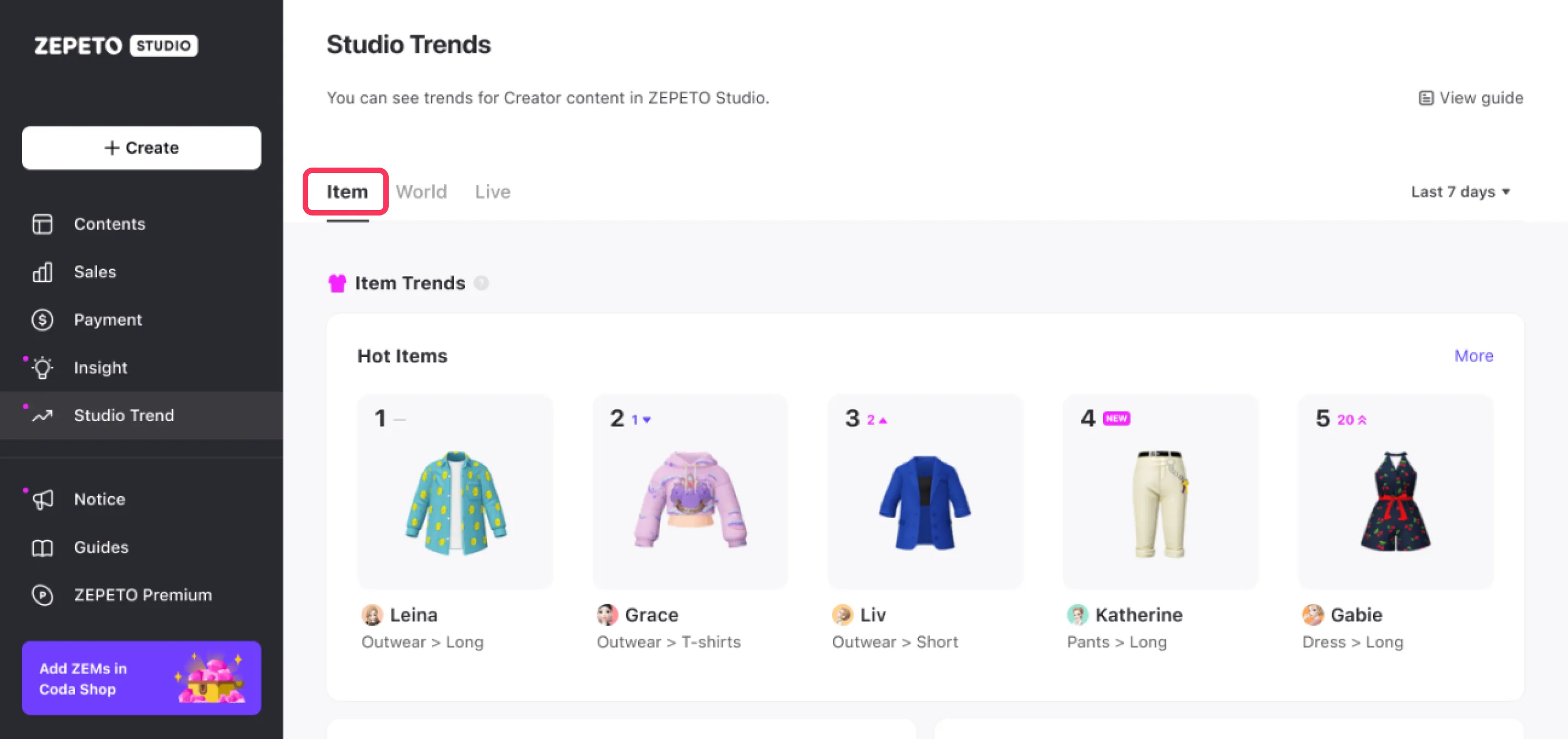Click the pink shirt Item Trends icon
Viewport: 1568px width, 739px height.
pyautogui.click(x=337, y=284)
